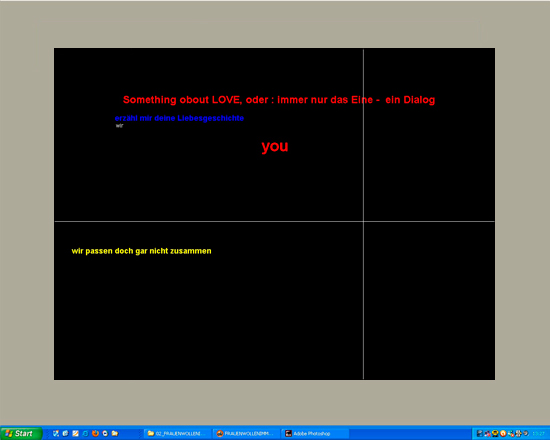The height and width of the screenshot is (440, 550).
Task: Click the first quick launch icon beside Start
Action: (x=56, y=433)
